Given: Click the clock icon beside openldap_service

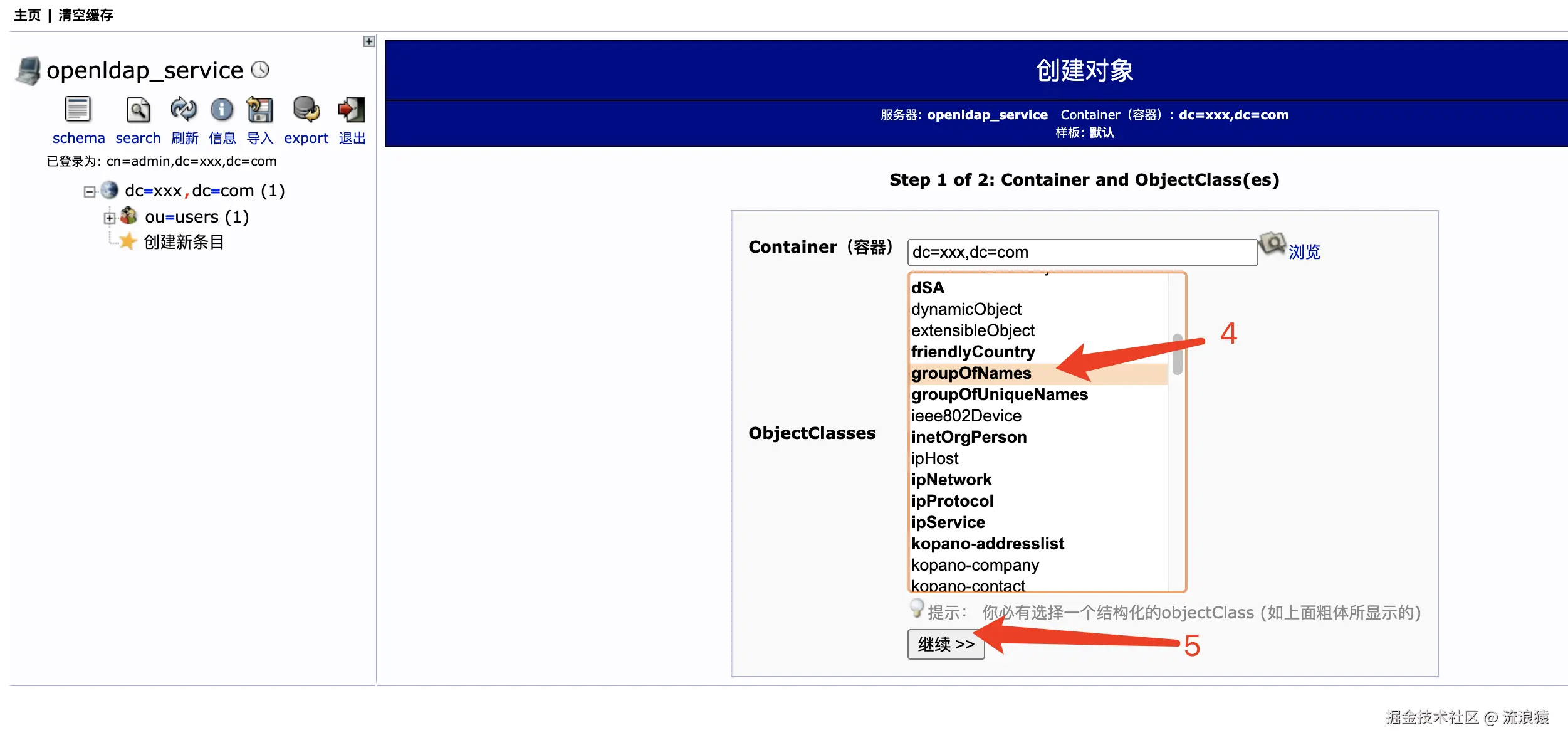Looking at the screenshot, I should (260, 70).
